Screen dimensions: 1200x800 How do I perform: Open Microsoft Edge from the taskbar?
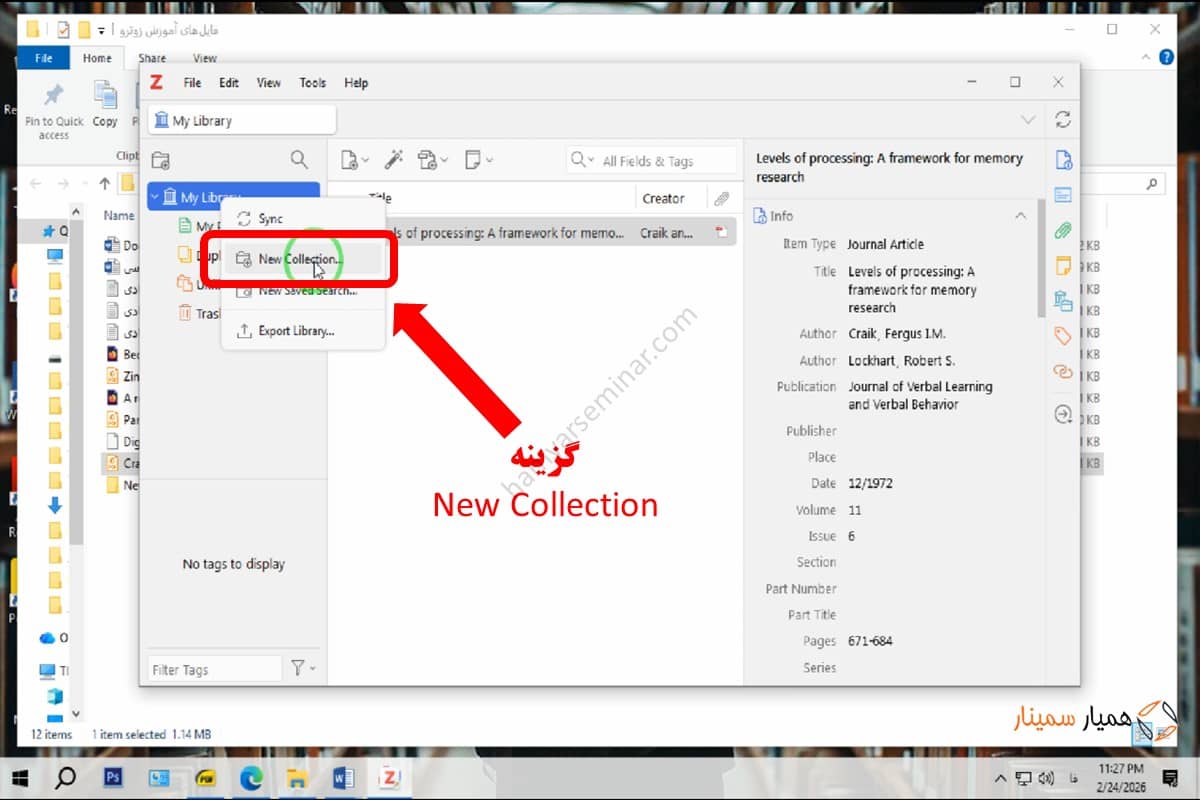[x=251, y=777]
